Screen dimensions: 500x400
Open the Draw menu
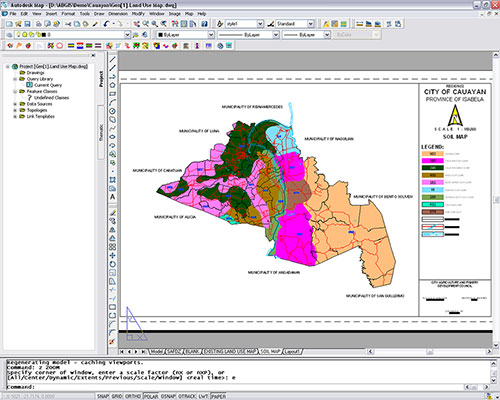pyautogui.click(x=99, y=14)
